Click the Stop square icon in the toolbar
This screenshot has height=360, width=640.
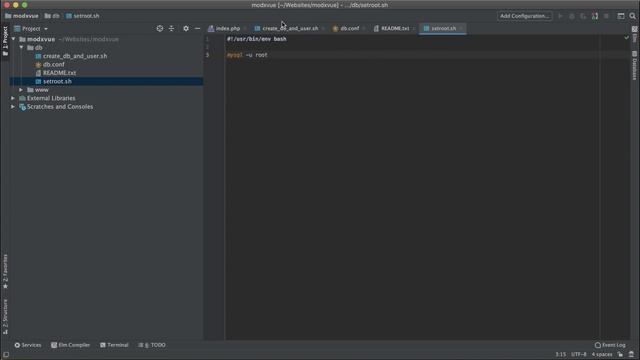[x=607, y=16]
